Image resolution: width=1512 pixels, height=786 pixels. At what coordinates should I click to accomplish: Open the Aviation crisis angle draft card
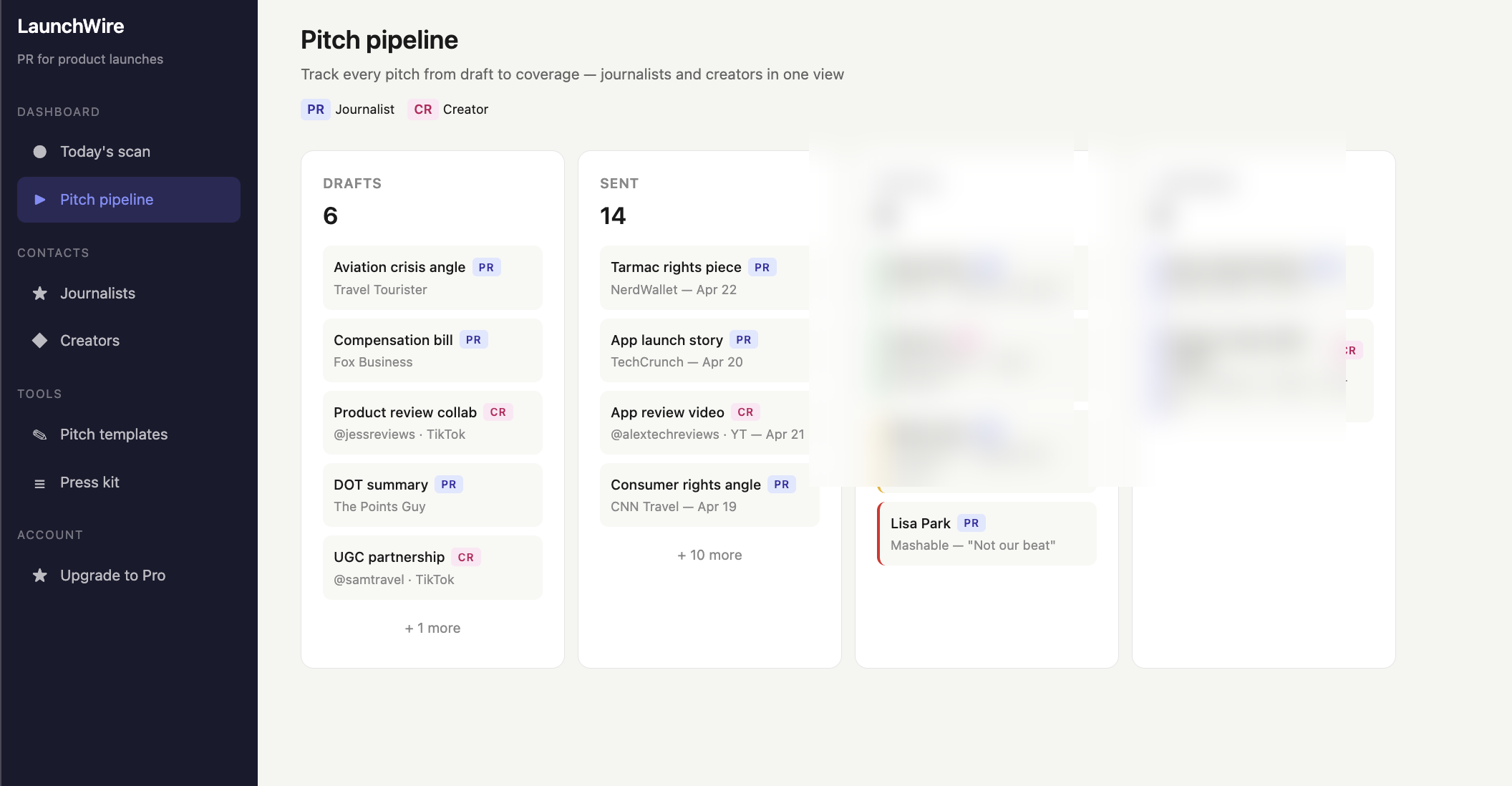click(x=432, y=278)
